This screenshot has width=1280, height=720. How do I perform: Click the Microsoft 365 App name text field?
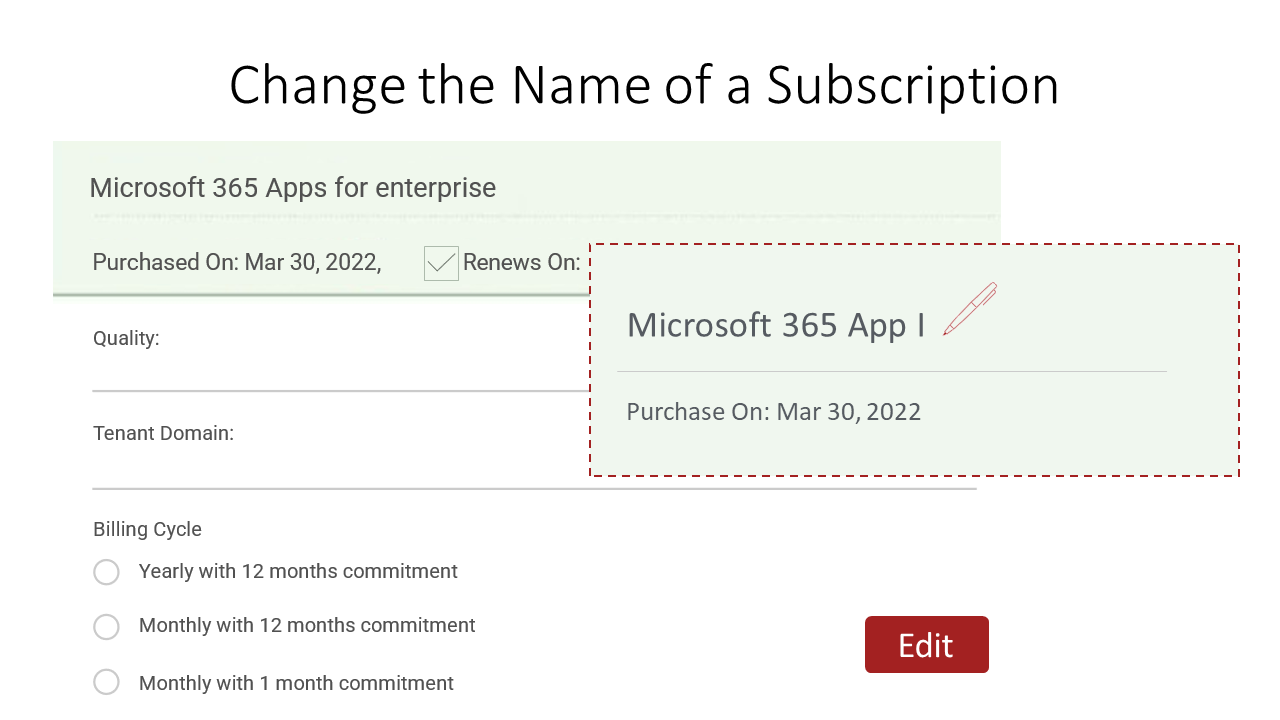coord(776,325)
